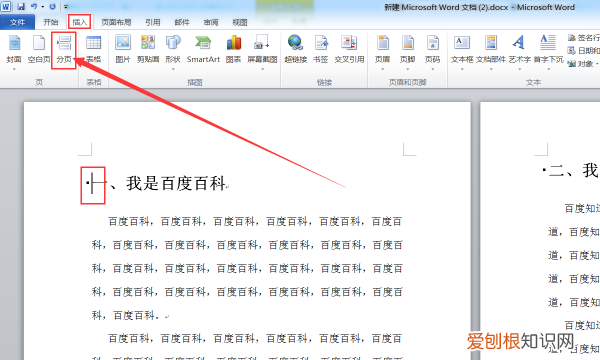The image size is (600, 360).
Task: Click the heading text 我是百度百科
Action: (x=176, y=183)
